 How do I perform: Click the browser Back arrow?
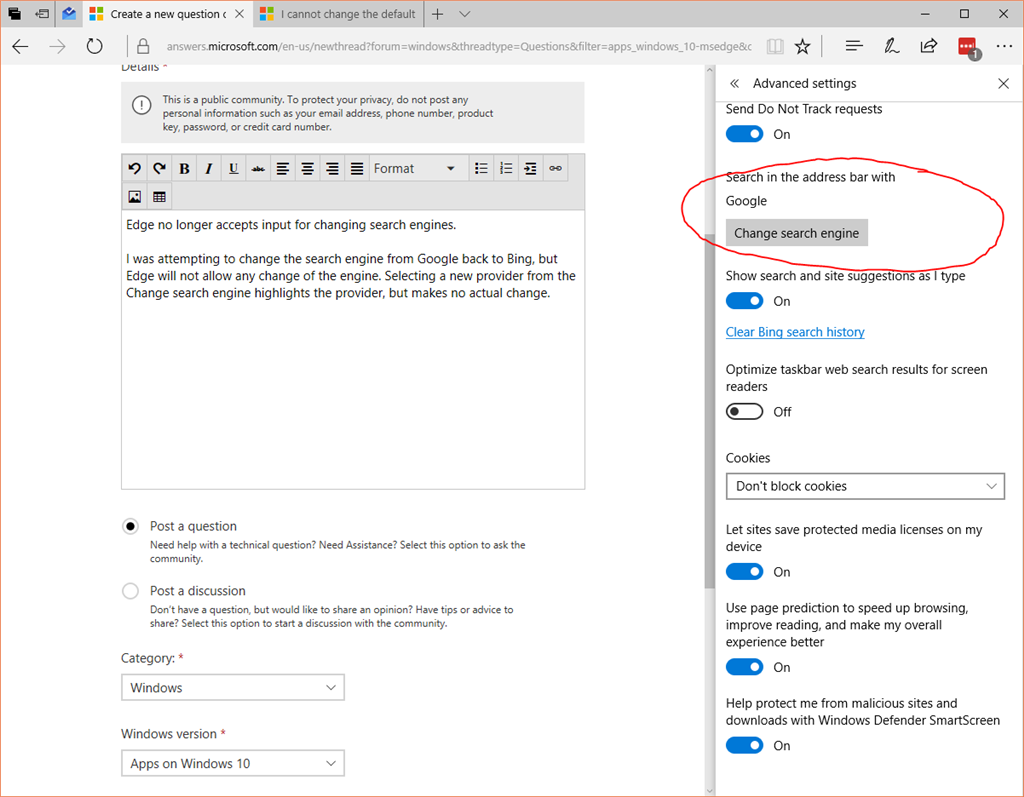click(20, 46)
